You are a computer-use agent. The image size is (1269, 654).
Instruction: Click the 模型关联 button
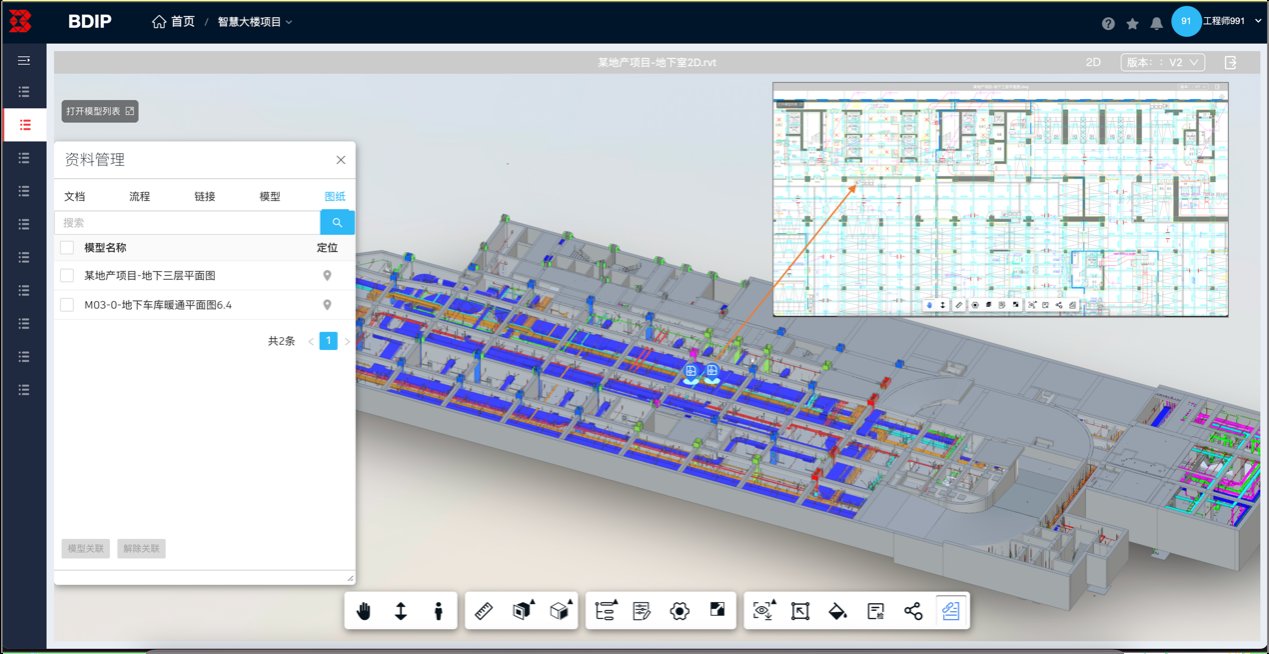[x=85, y=549]
